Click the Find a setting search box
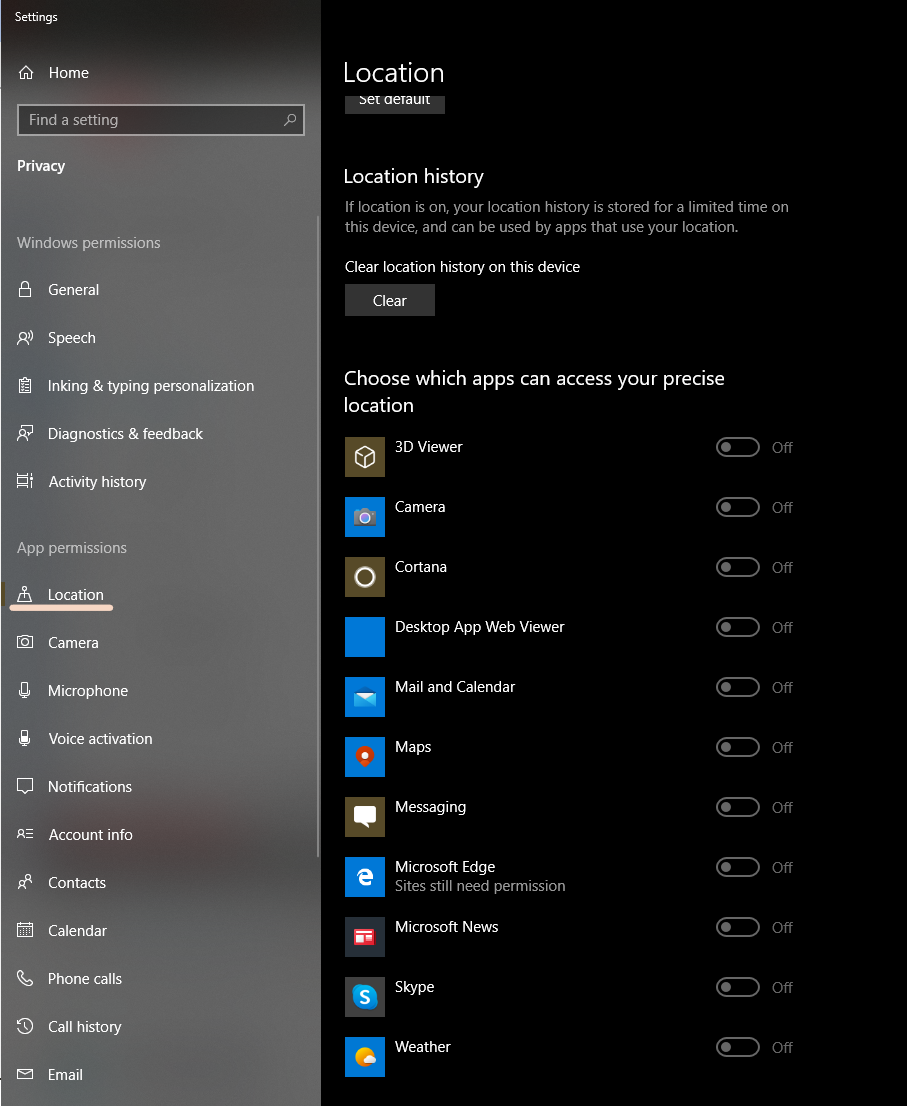This screenshot has height=1106, width=907. point(150,120)
